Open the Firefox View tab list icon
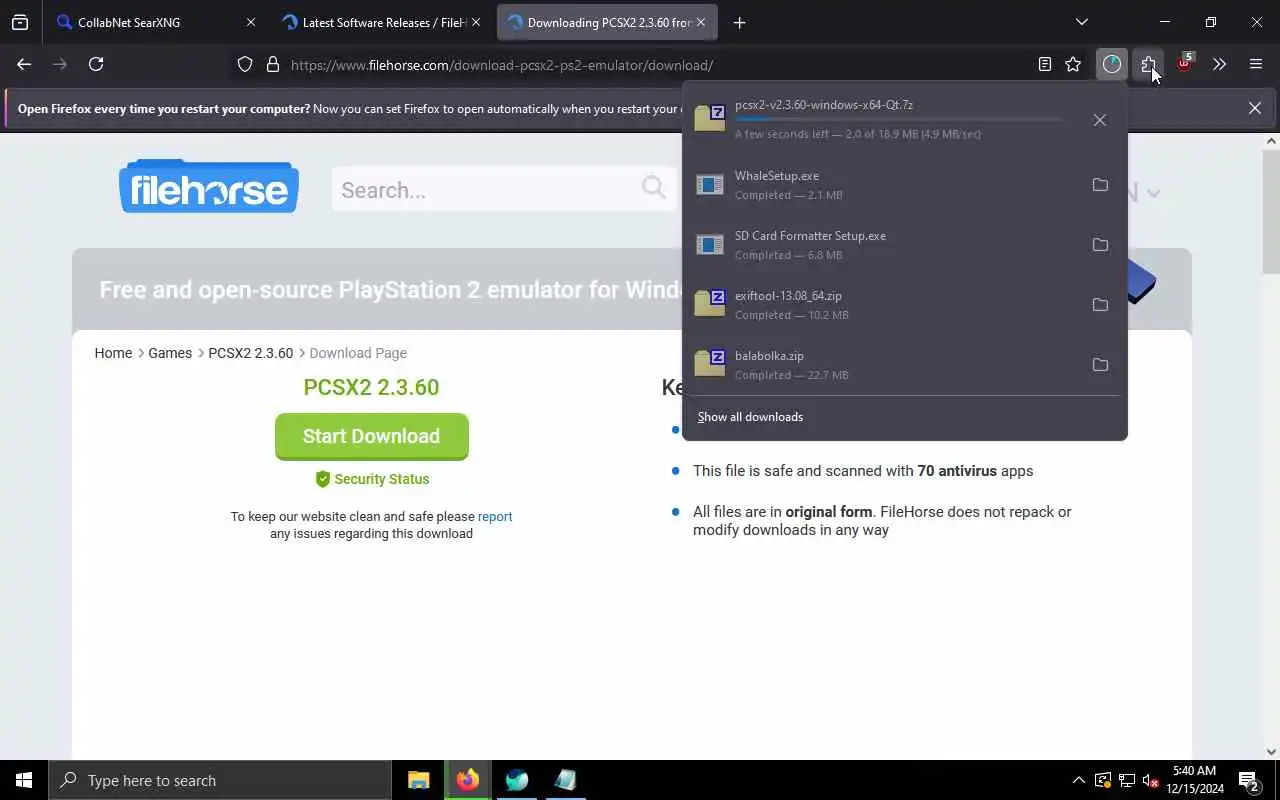The width and height of the screenshot is (1280, 800). pyautogui.click(x=20, y=22)
